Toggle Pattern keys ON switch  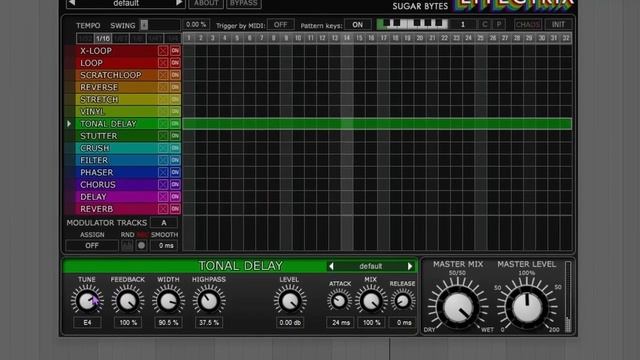pyautogui.click(x=358, y=24)
